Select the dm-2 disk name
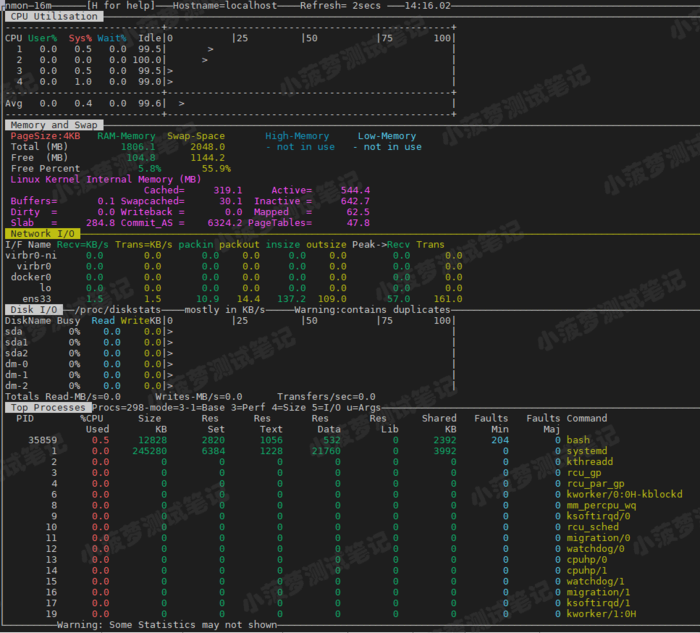Viewport: 700px width, 633px height. click(x=16, y=386)
